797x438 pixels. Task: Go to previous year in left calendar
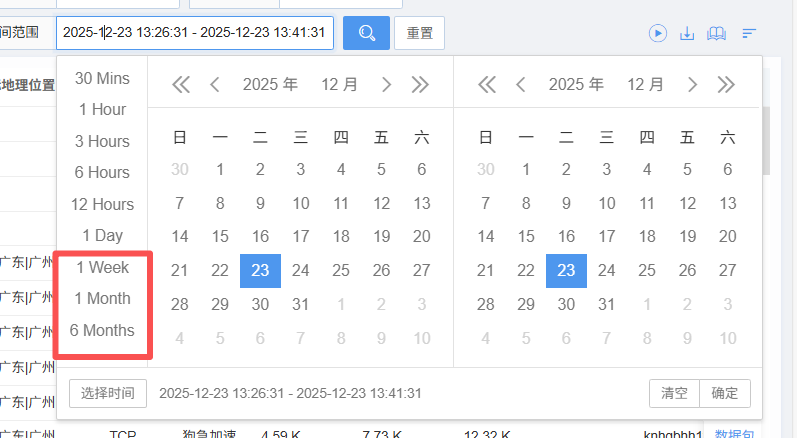click(x=181, y=85)
